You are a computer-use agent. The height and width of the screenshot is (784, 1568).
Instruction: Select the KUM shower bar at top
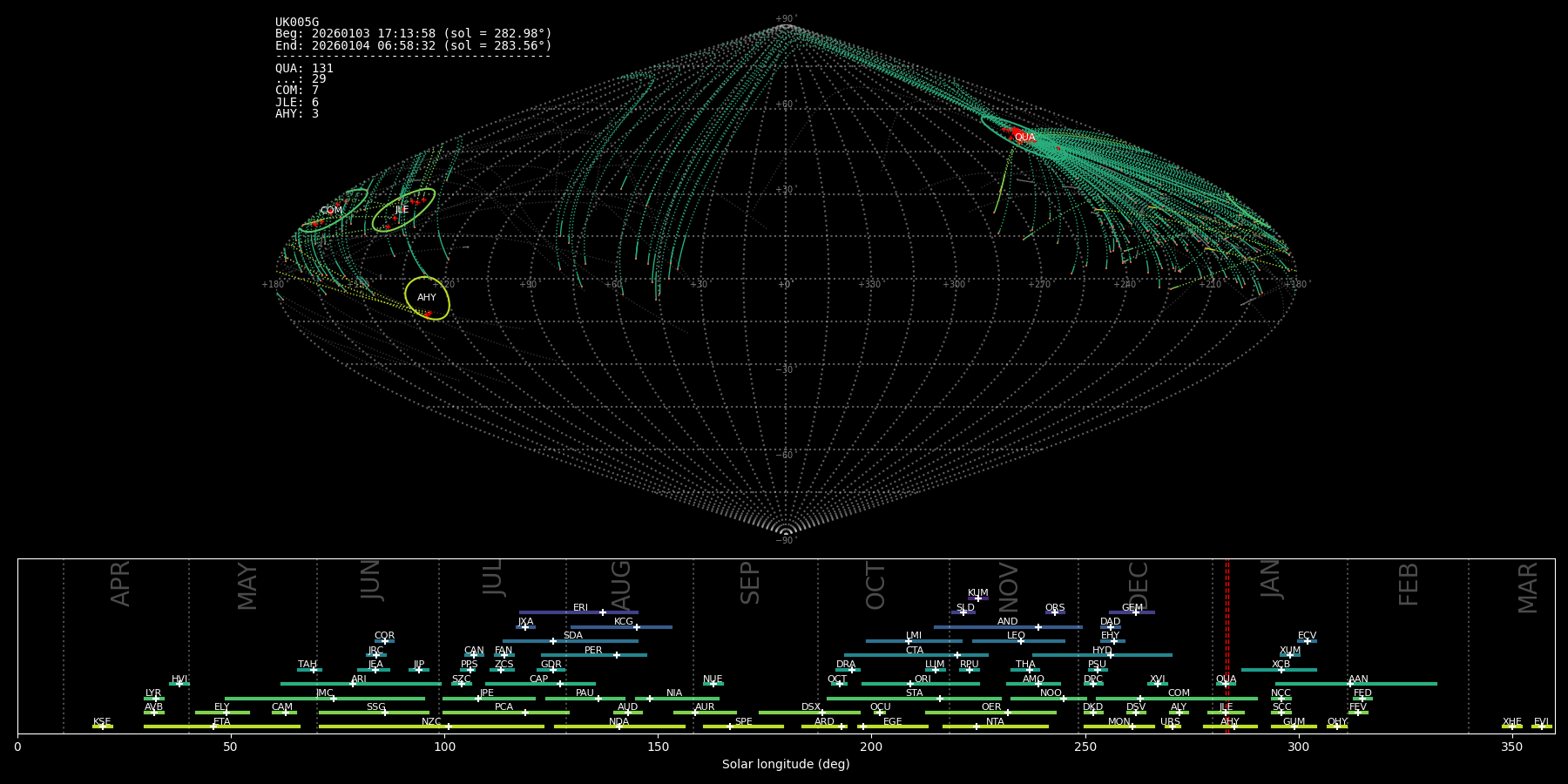click(x=977, y=598)
